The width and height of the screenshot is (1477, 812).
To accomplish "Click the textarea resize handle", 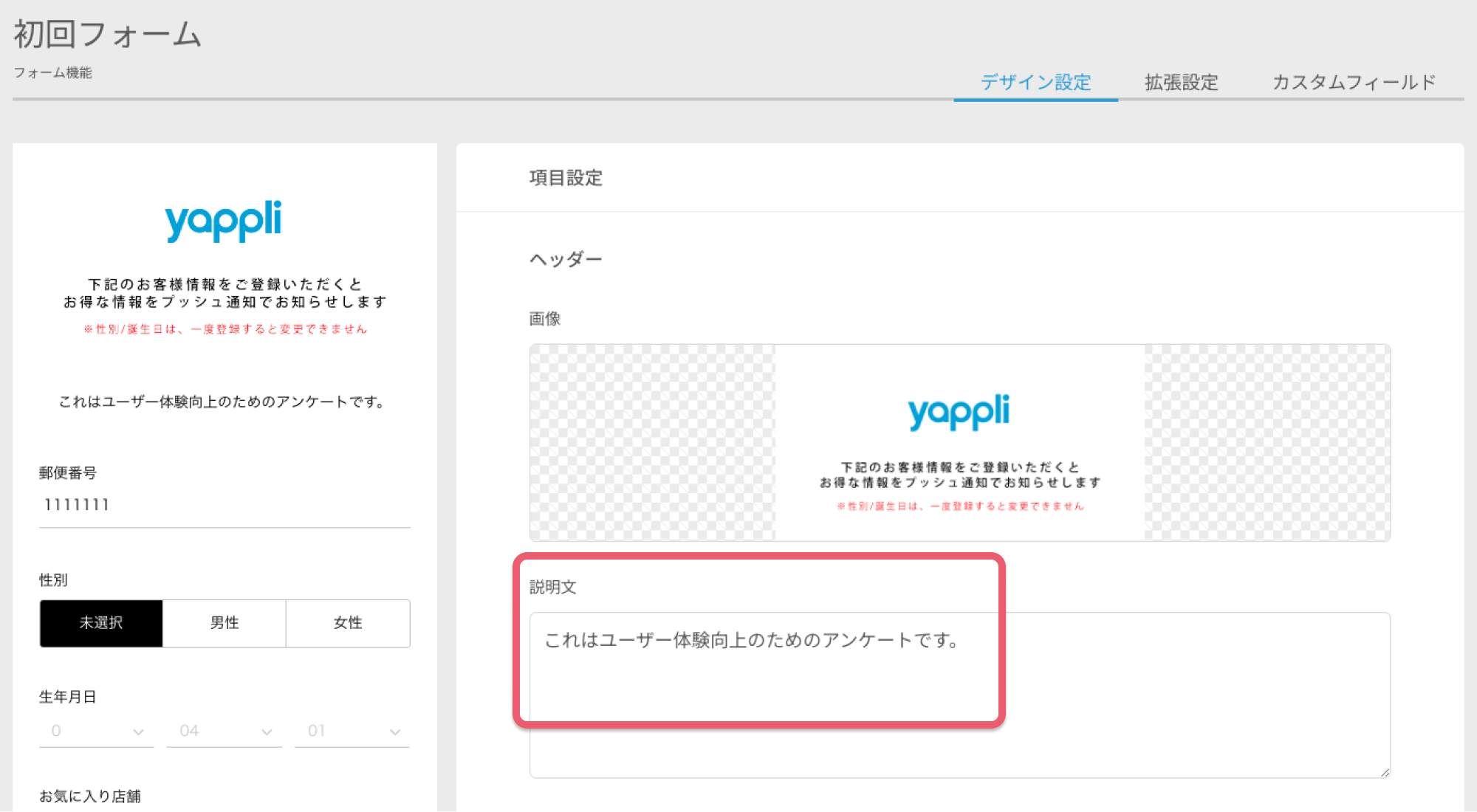I will click(x=1385, y=772).
